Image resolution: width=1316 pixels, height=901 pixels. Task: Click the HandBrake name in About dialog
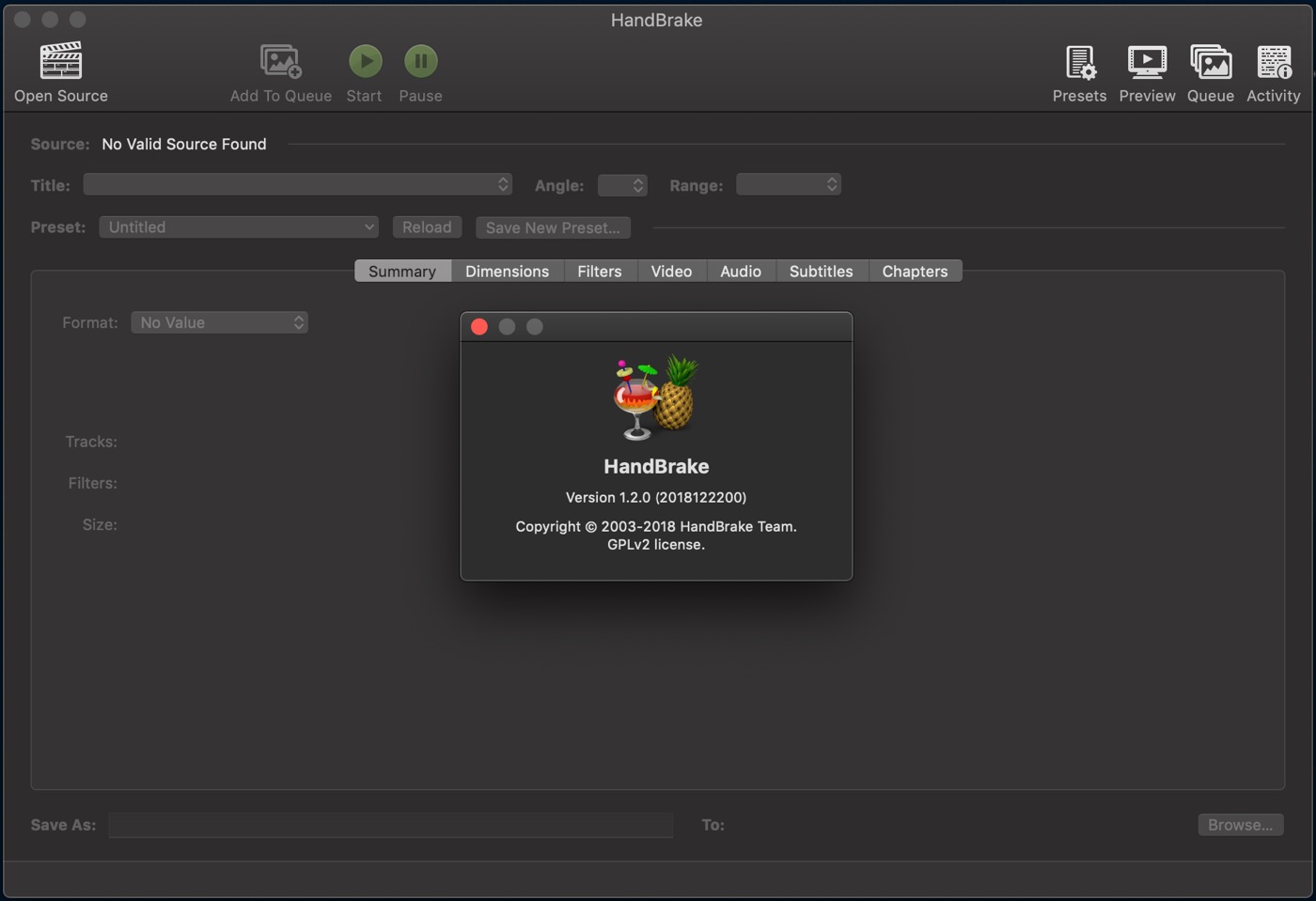[656, 467]
